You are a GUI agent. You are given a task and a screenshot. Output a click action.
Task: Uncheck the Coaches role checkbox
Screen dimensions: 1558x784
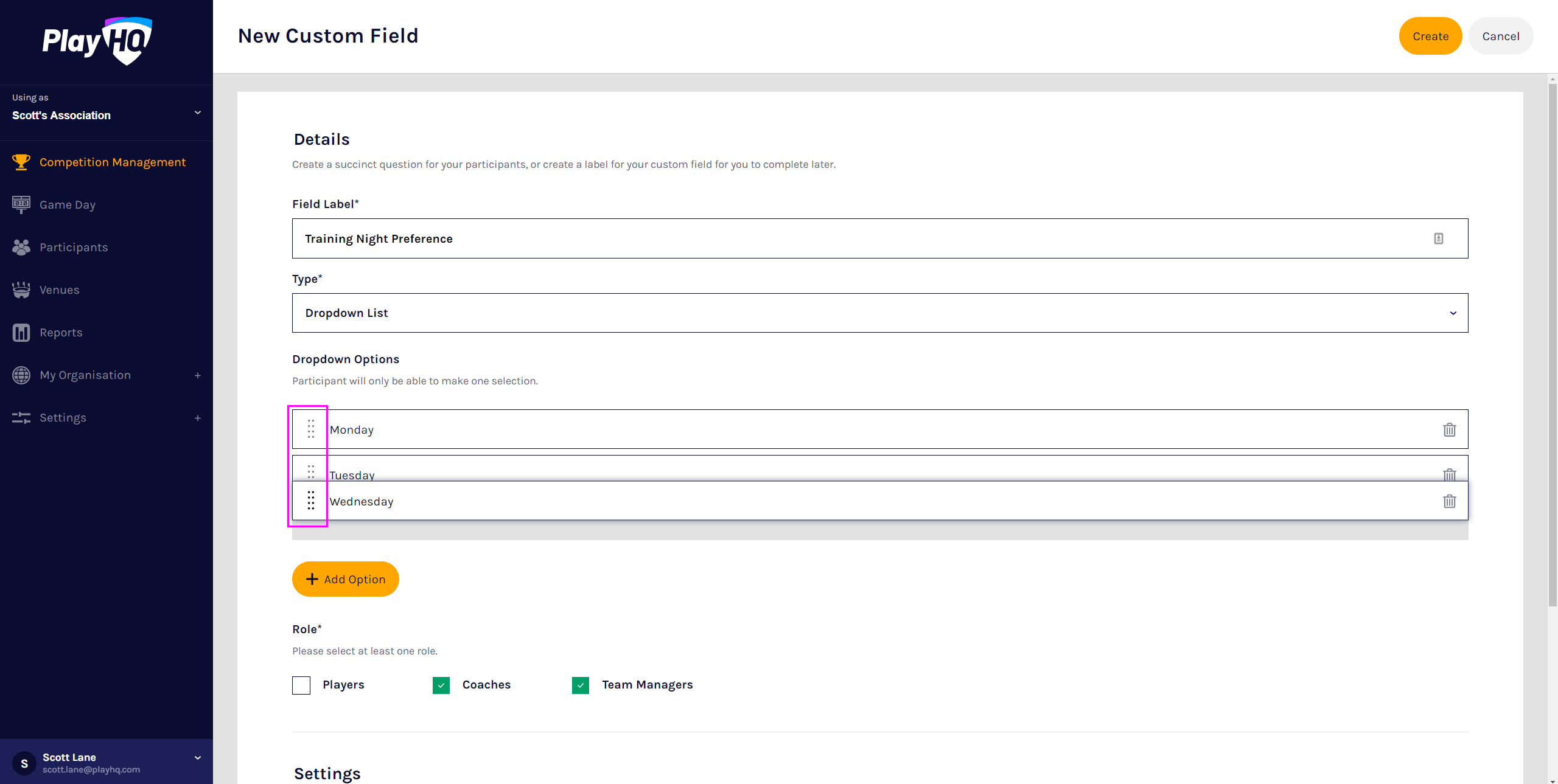pyautogui.click(x=441, y=685)
